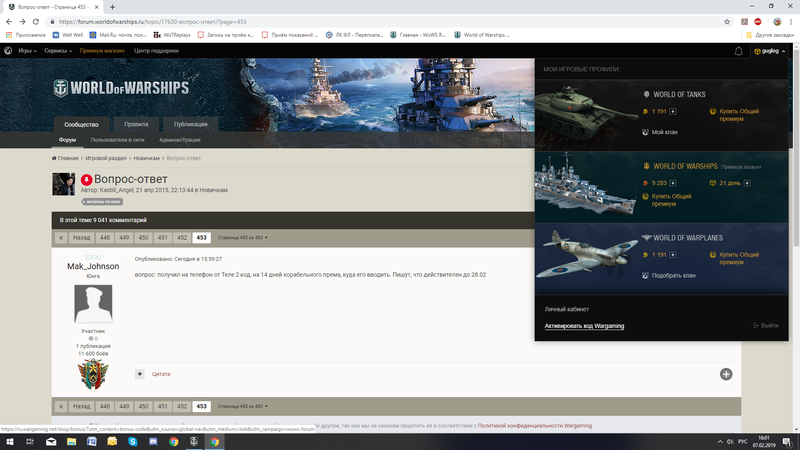Screen dimensions: 800x450
Task: Click the double-arrow first page button
Action: coord(61,238)
